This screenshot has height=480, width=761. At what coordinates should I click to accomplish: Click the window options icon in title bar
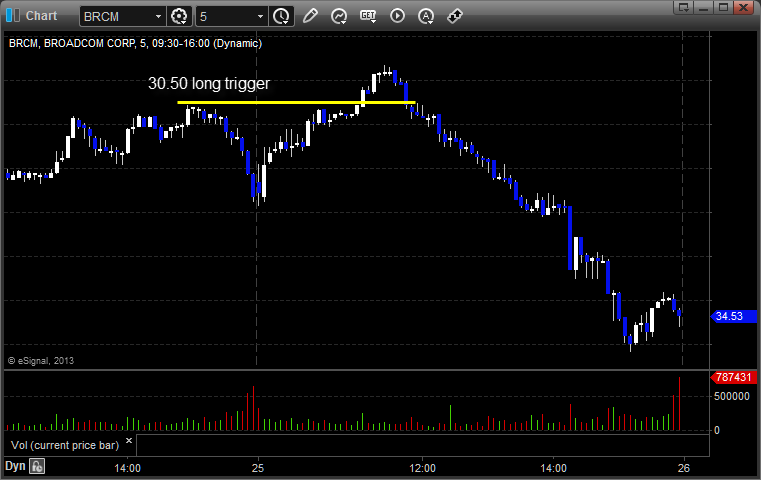click(684, 7)
